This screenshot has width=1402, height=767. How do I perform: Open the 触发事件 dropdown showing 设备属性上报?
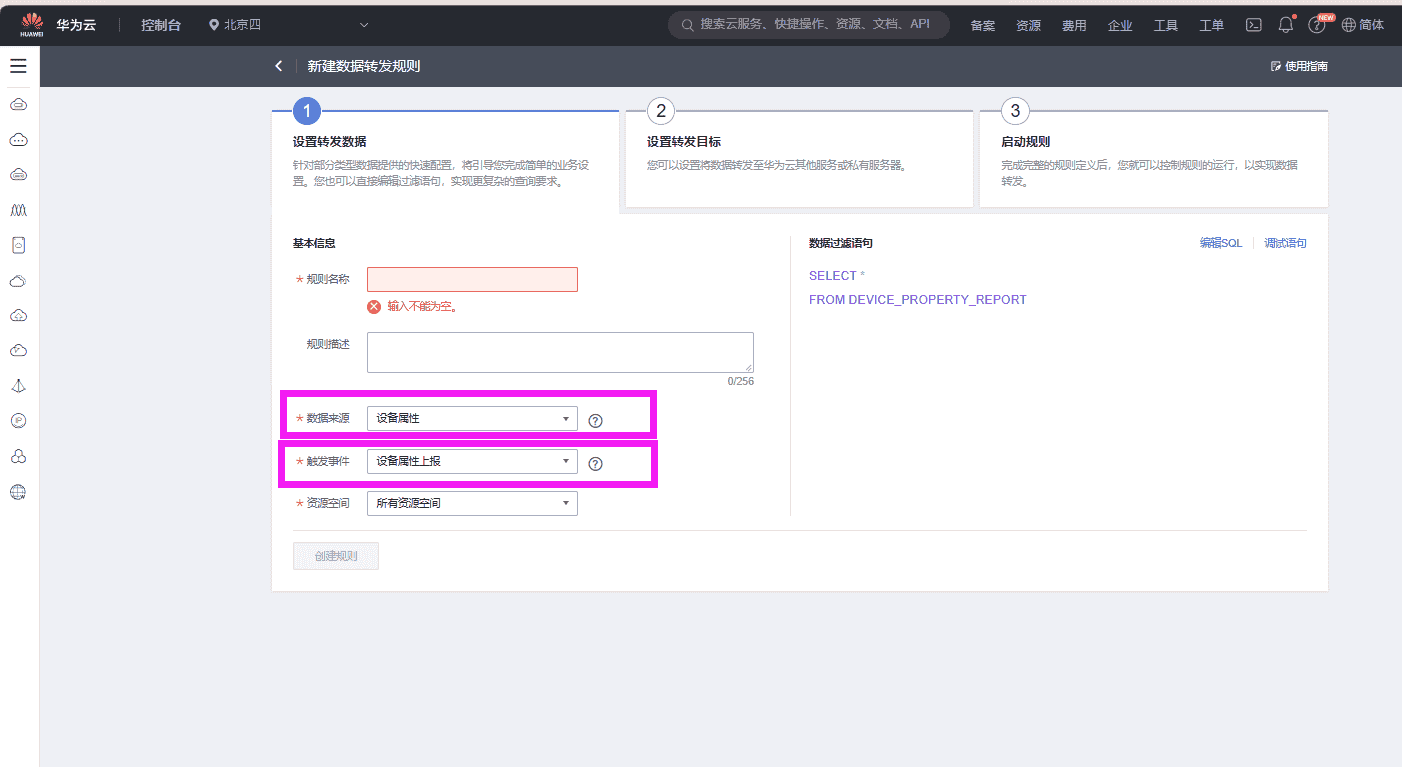[471, 461]
